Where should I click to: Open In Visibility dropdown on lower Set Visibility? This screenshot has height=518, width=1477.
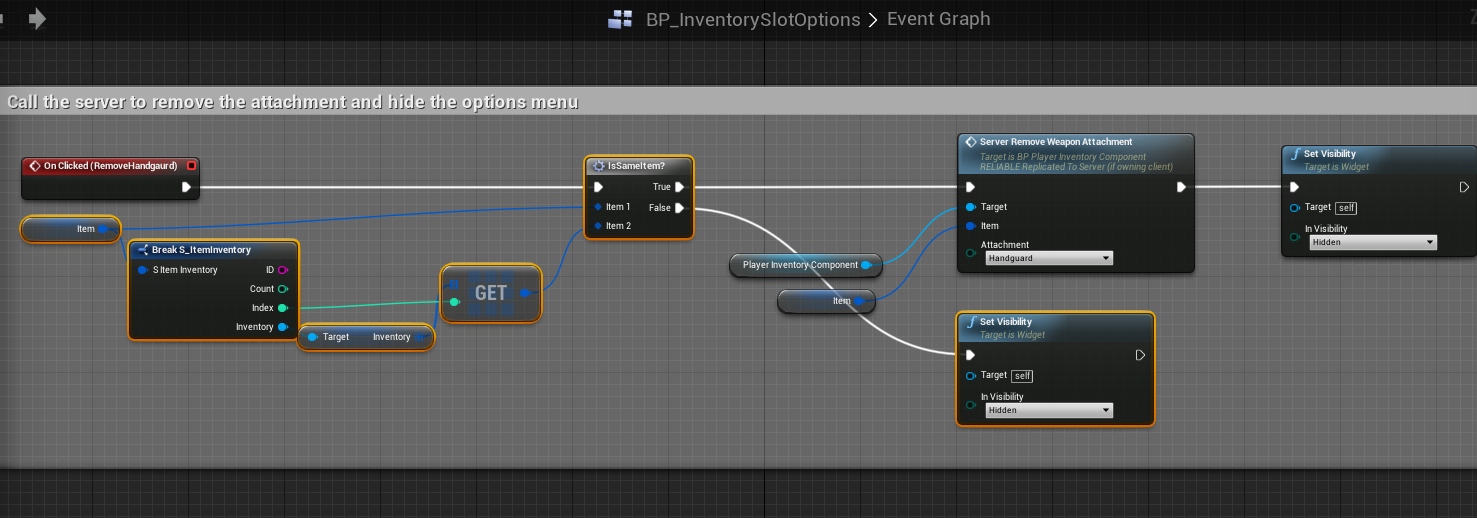(1048, 410)
